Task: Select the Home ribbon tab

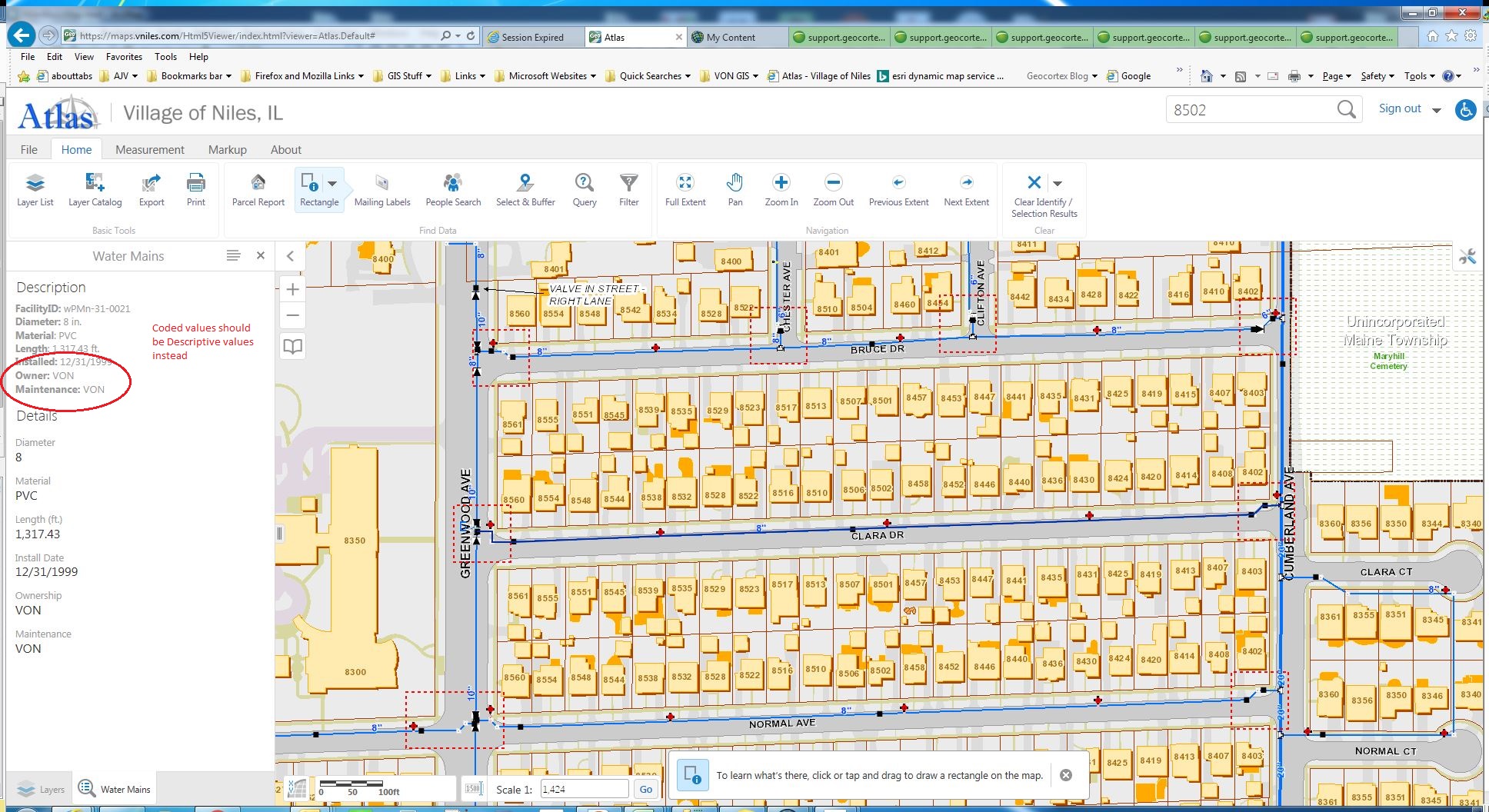Action: pyautogui.click(x=76, y=150)
